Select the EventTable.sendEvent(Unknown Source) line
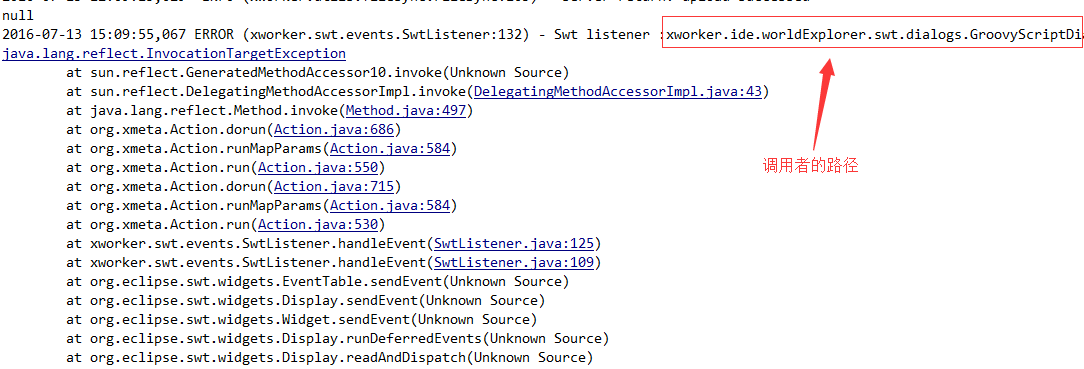The height and width of the screenshot is (369, 1084). coord(318,281)
